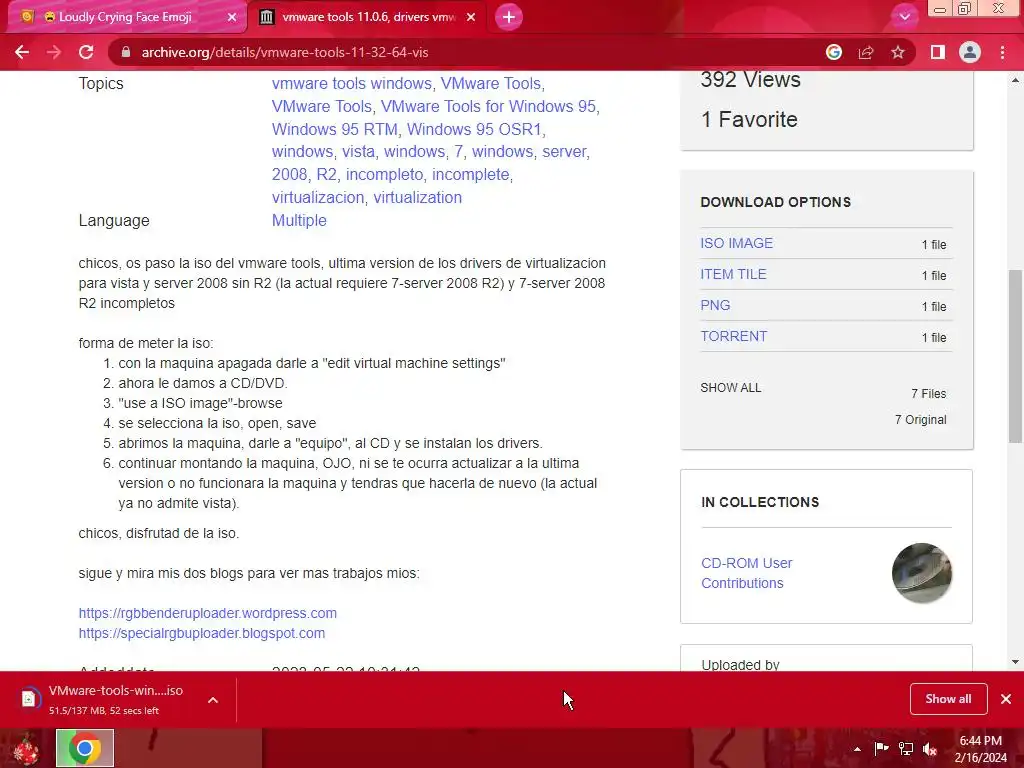This screenshot has height=768, width=1024.
Task: Open the Windows Start button
Action: point(26,749)
